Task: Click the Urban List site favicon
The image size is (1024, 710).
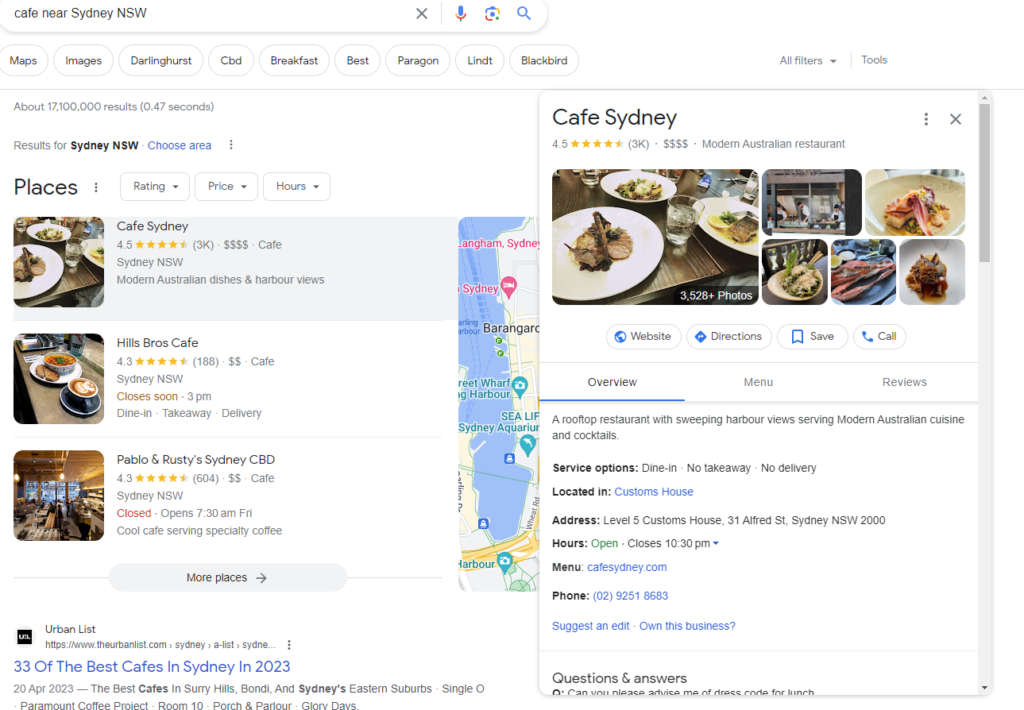Action: pyautogui.click(x=25, y=636)
